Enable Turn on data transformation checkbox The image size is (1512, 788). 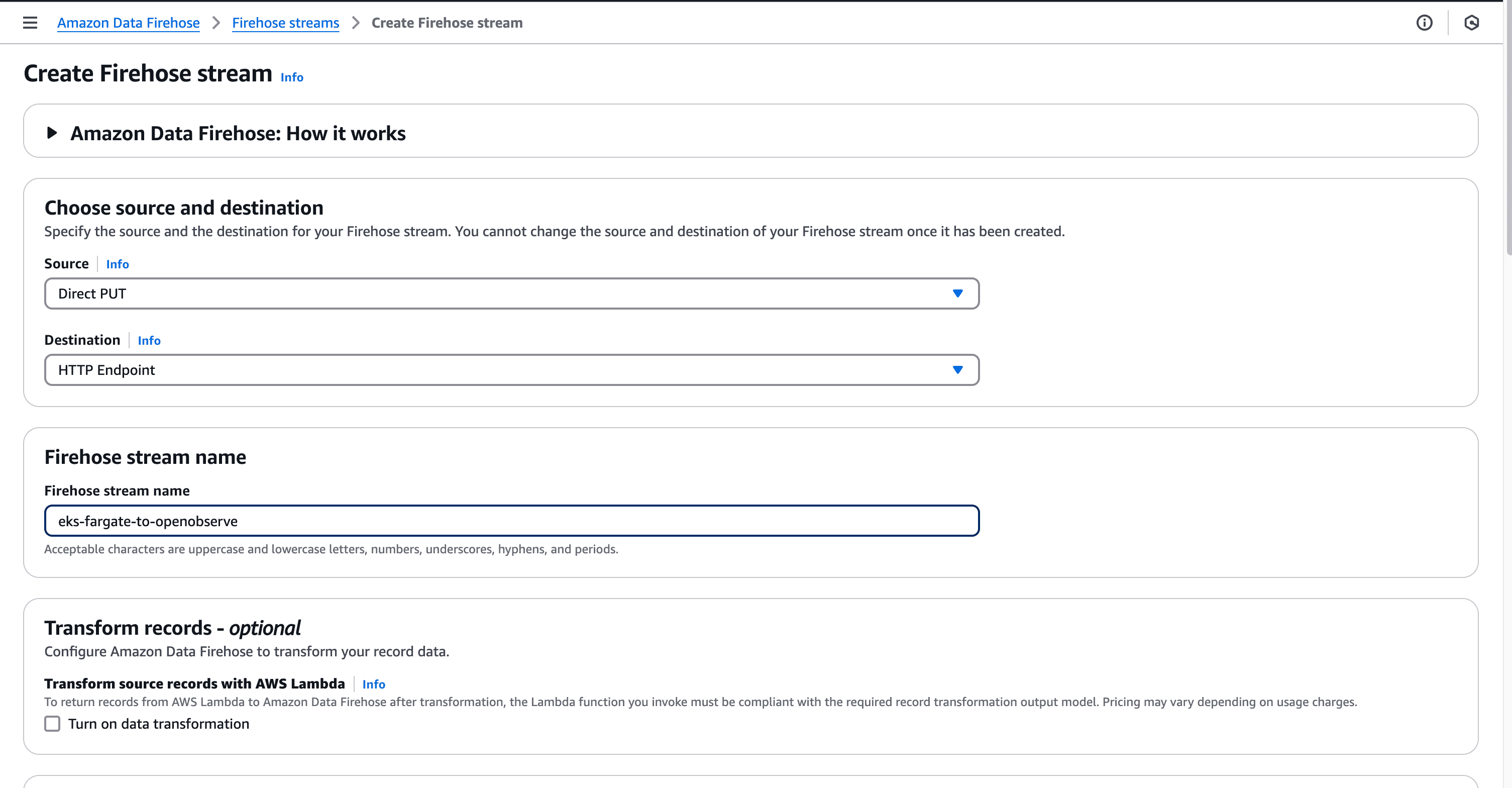click(52, 723)
